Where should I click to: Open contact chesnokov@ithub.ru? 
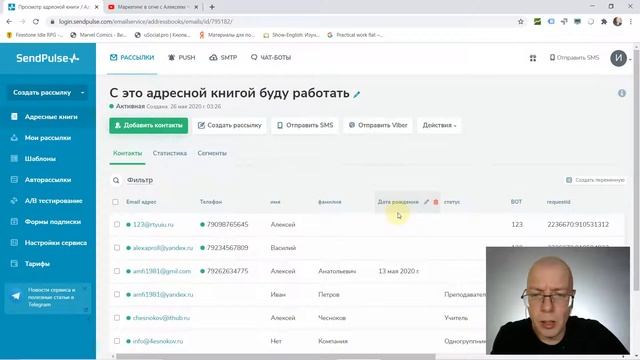pyautogui.click(x=161, y=318)
